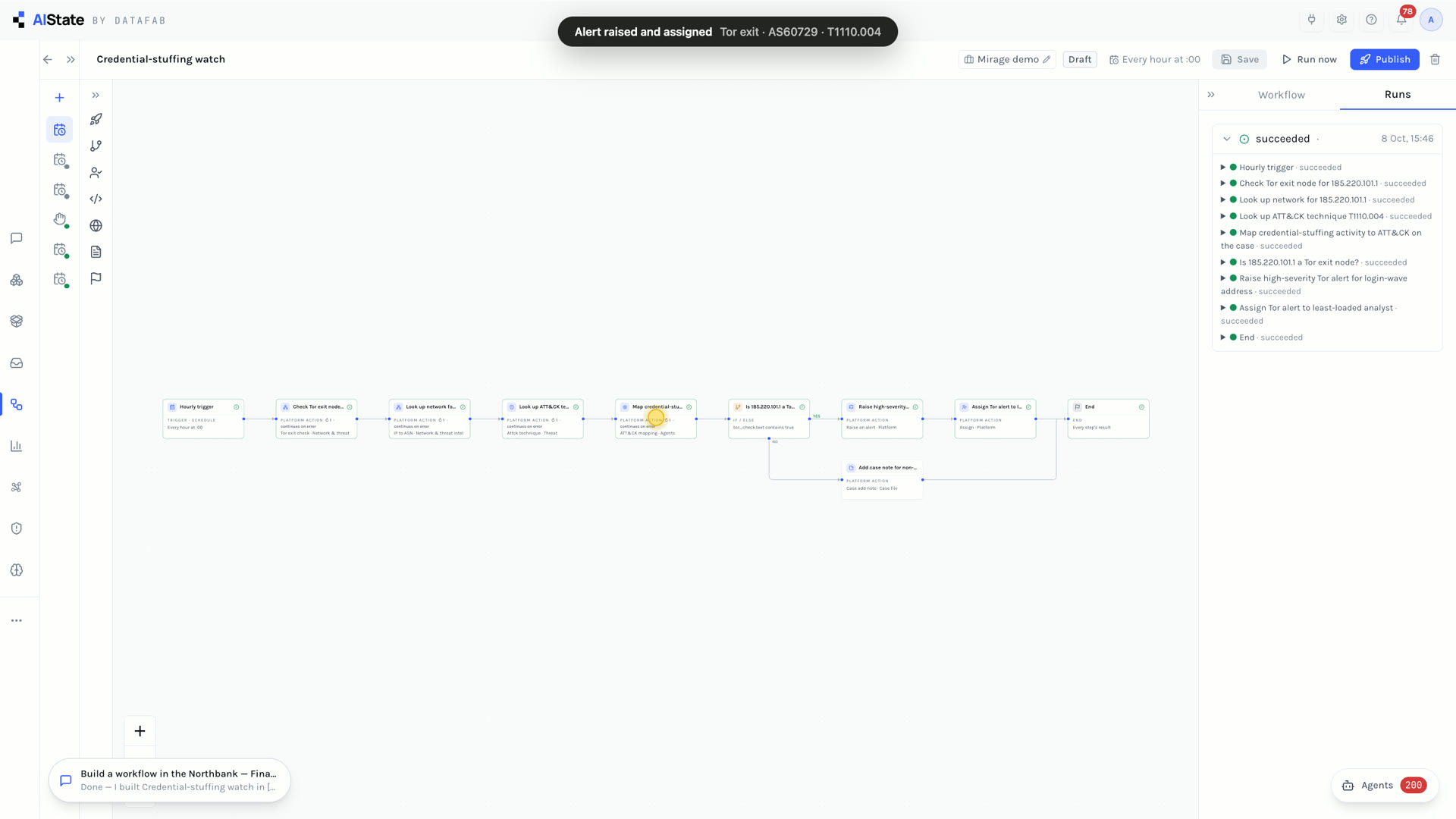Click the Save button
Screen dimensions: 1456x819
point(1240,59)
